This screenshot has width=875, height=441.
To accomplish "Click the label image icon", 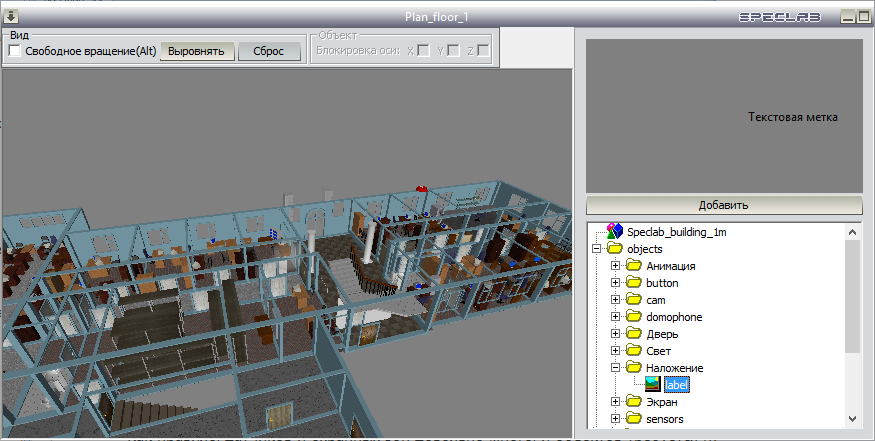I will [653, 384].
